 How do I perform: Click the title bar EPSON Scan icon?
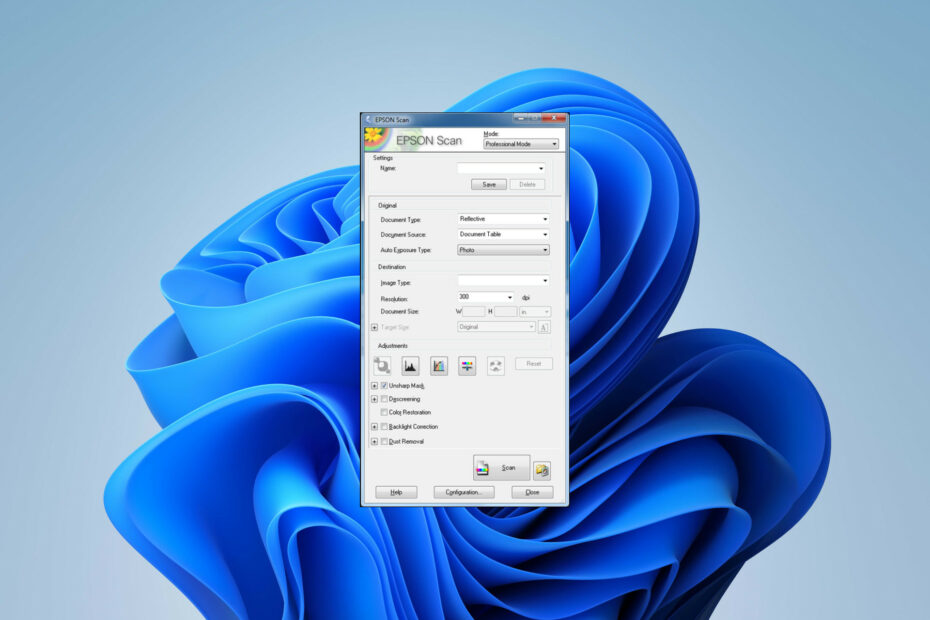368,119
